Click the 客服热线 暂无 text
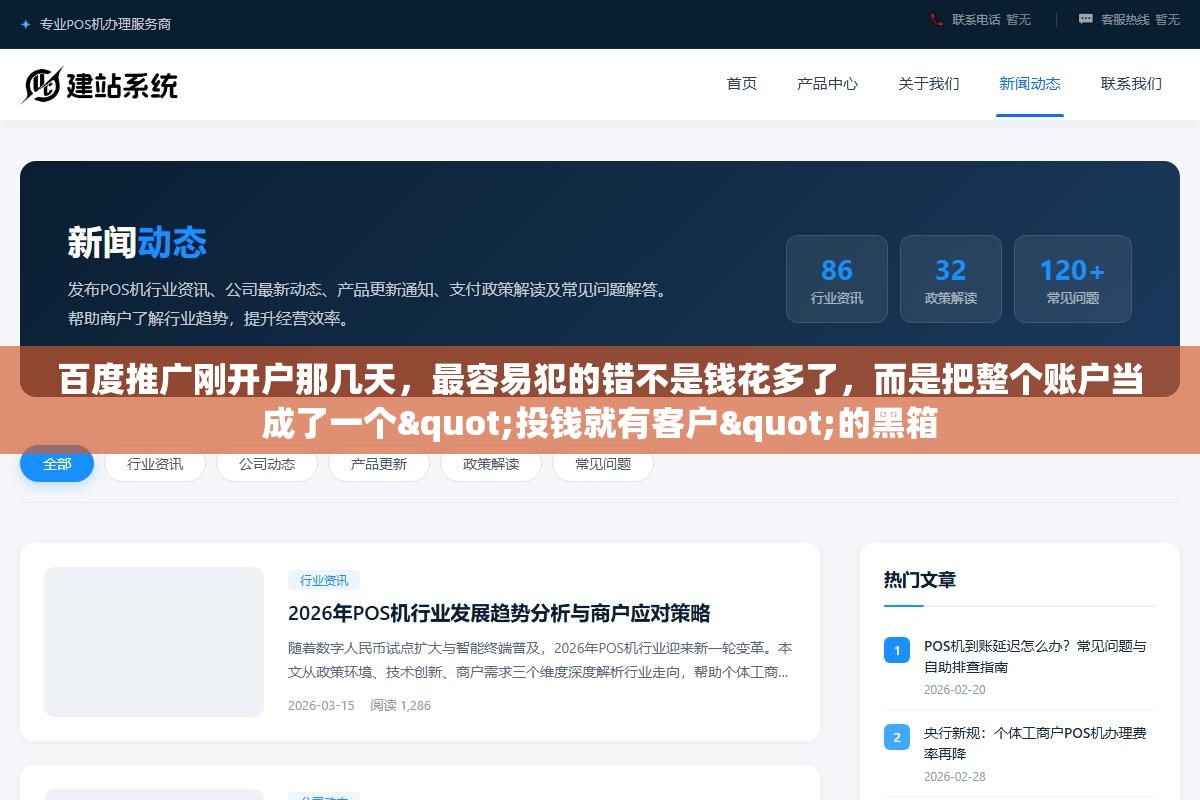Image resolution: width=1200 pixels, height=800 pixels. 1140,19
